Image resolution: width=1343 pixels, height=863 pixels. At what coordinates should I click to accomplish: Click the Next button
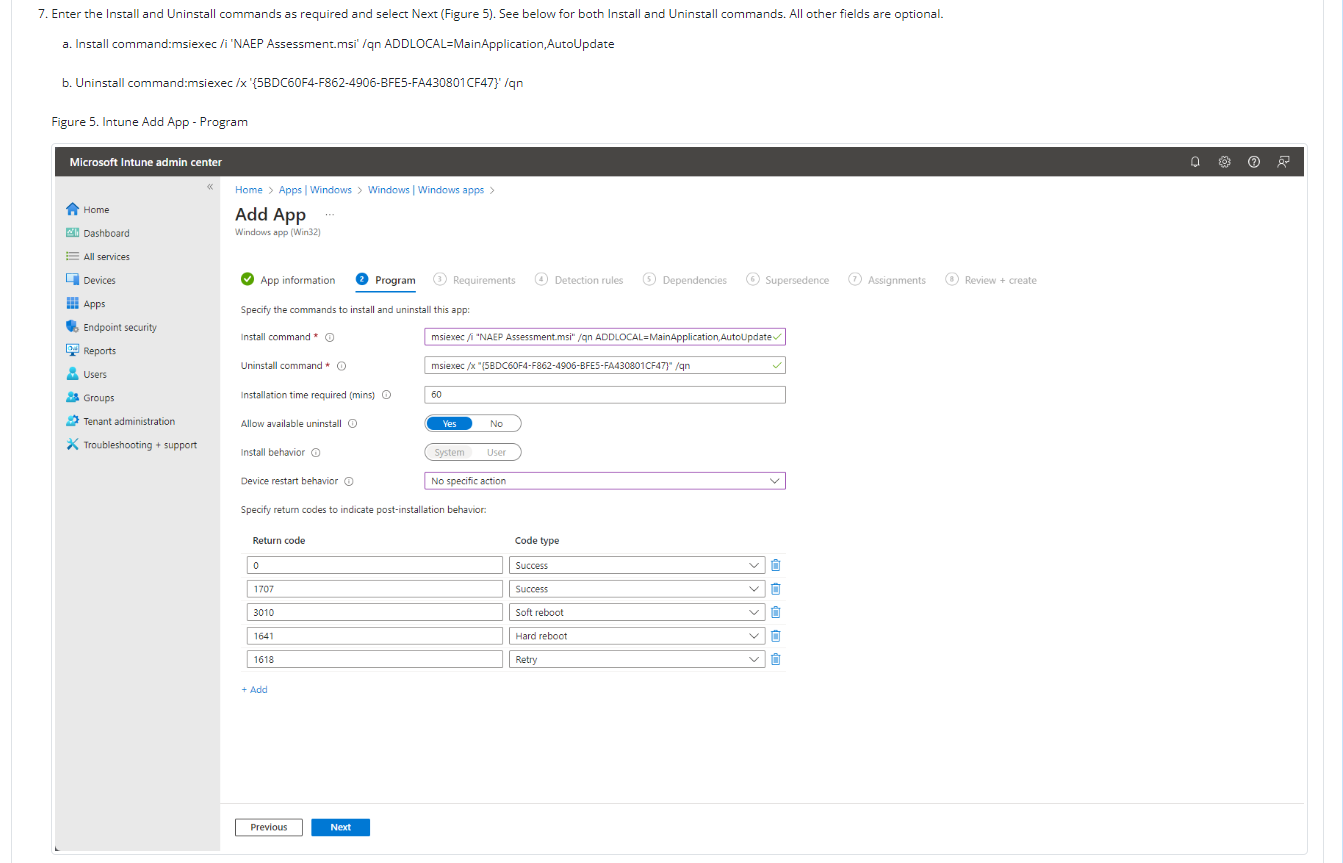pyautogui.click(x=340, y=827)
